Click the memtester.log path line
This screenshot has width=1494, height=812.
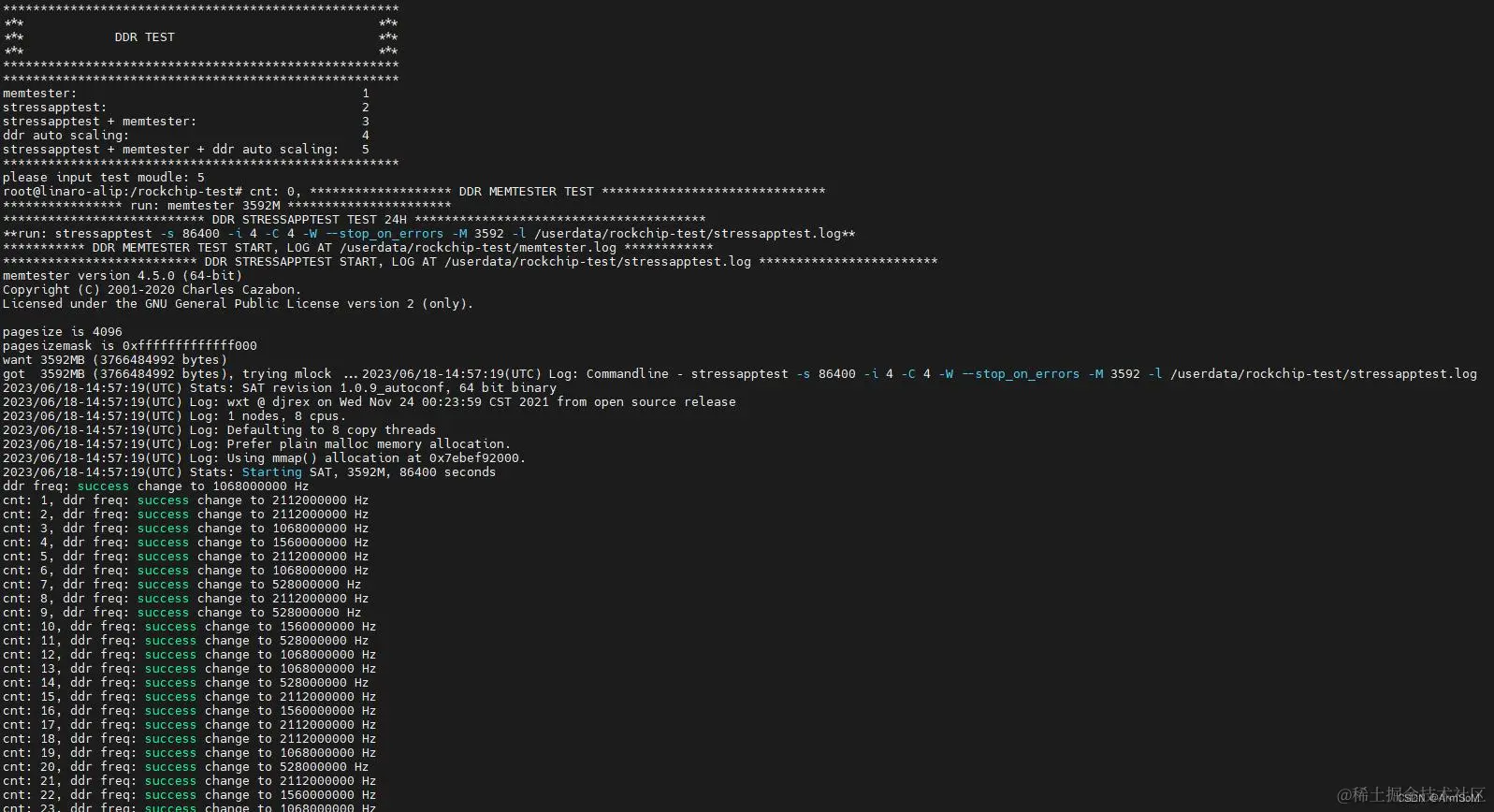pos(358,248)
